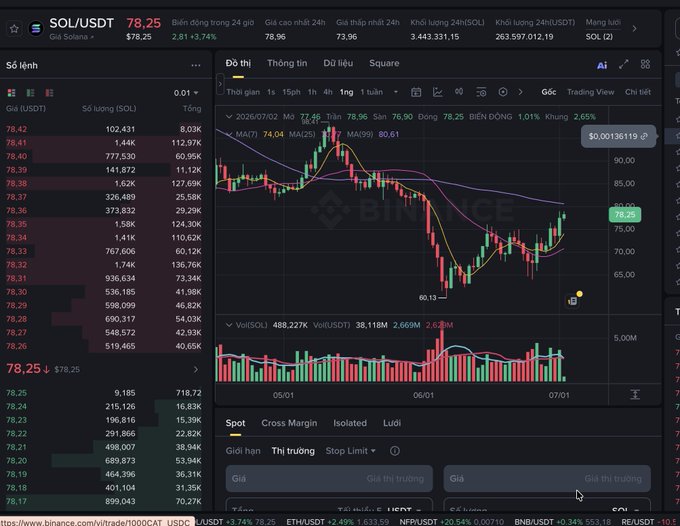Switch to Spot trading tab
The height and width of the screenshot is (526, 680).
235,423
